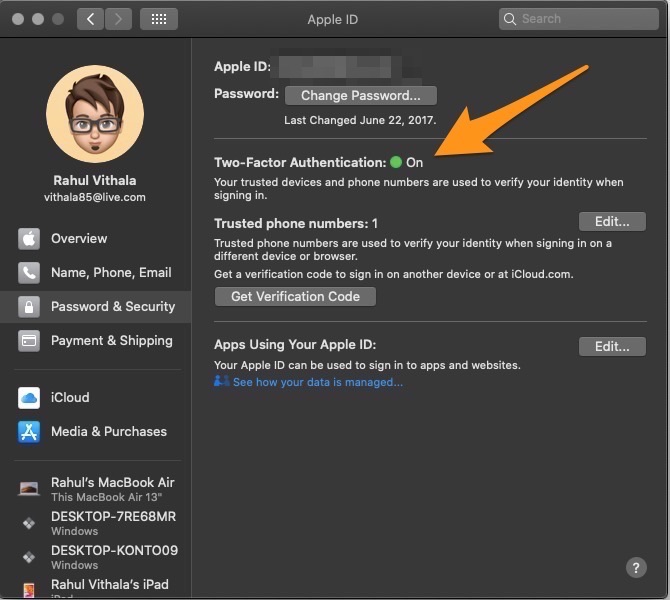Select the DESKTOP-7RE68MR device
This screenshot has height=600, width=670.
[x=95, y=523]
